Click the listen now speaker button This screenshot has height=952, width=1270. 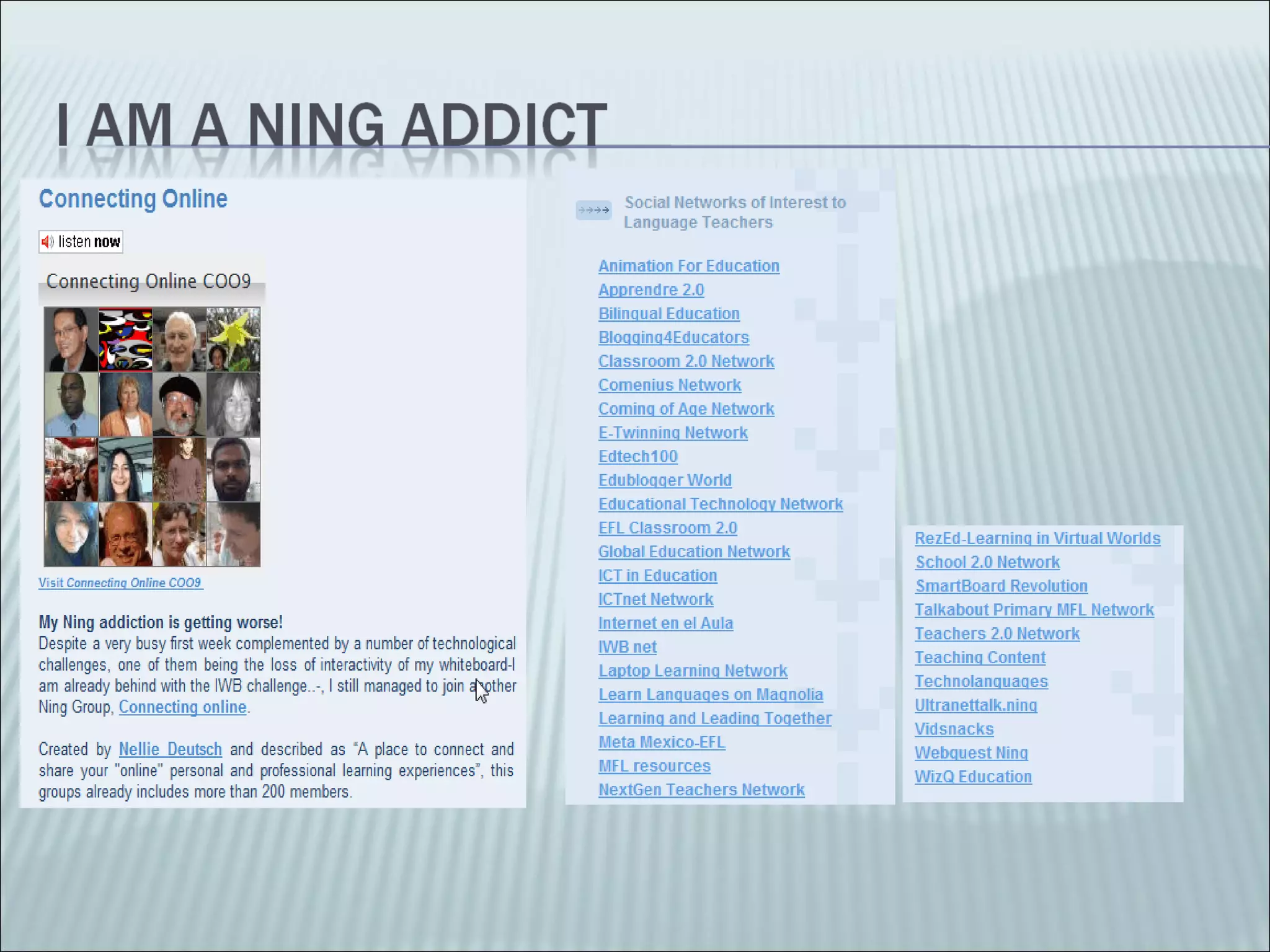(81, 242)
